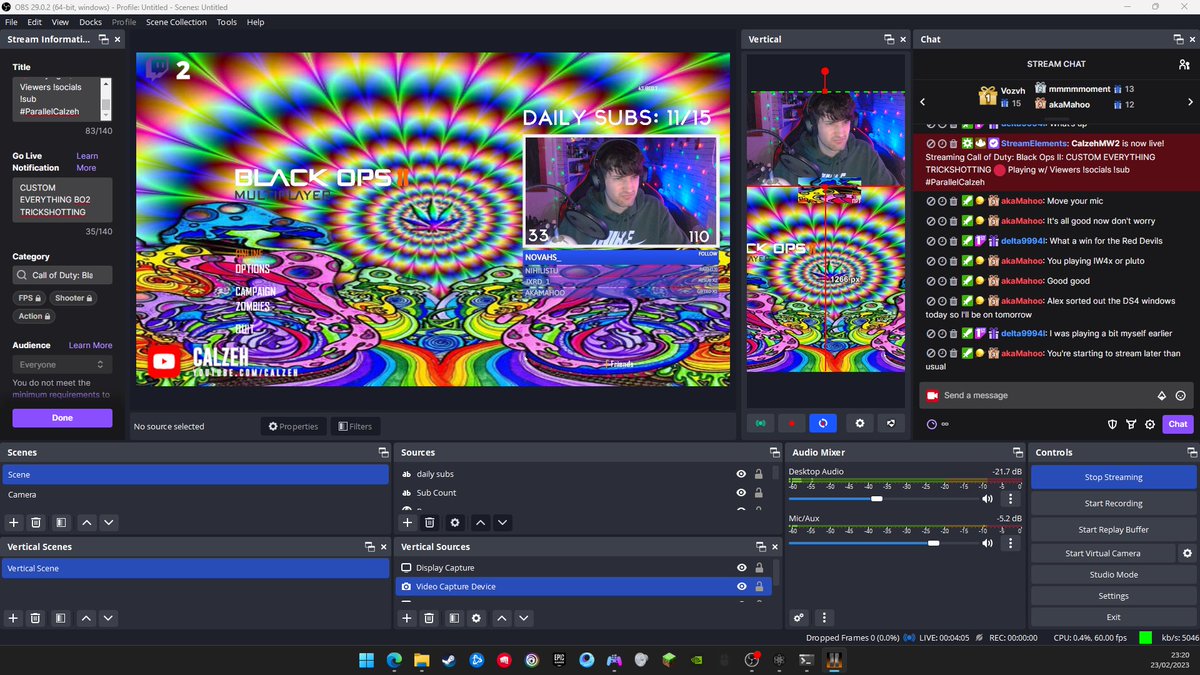Adjust Mic/Aux volume slider
The image size is (1200, 675).
tap(934, 543)
